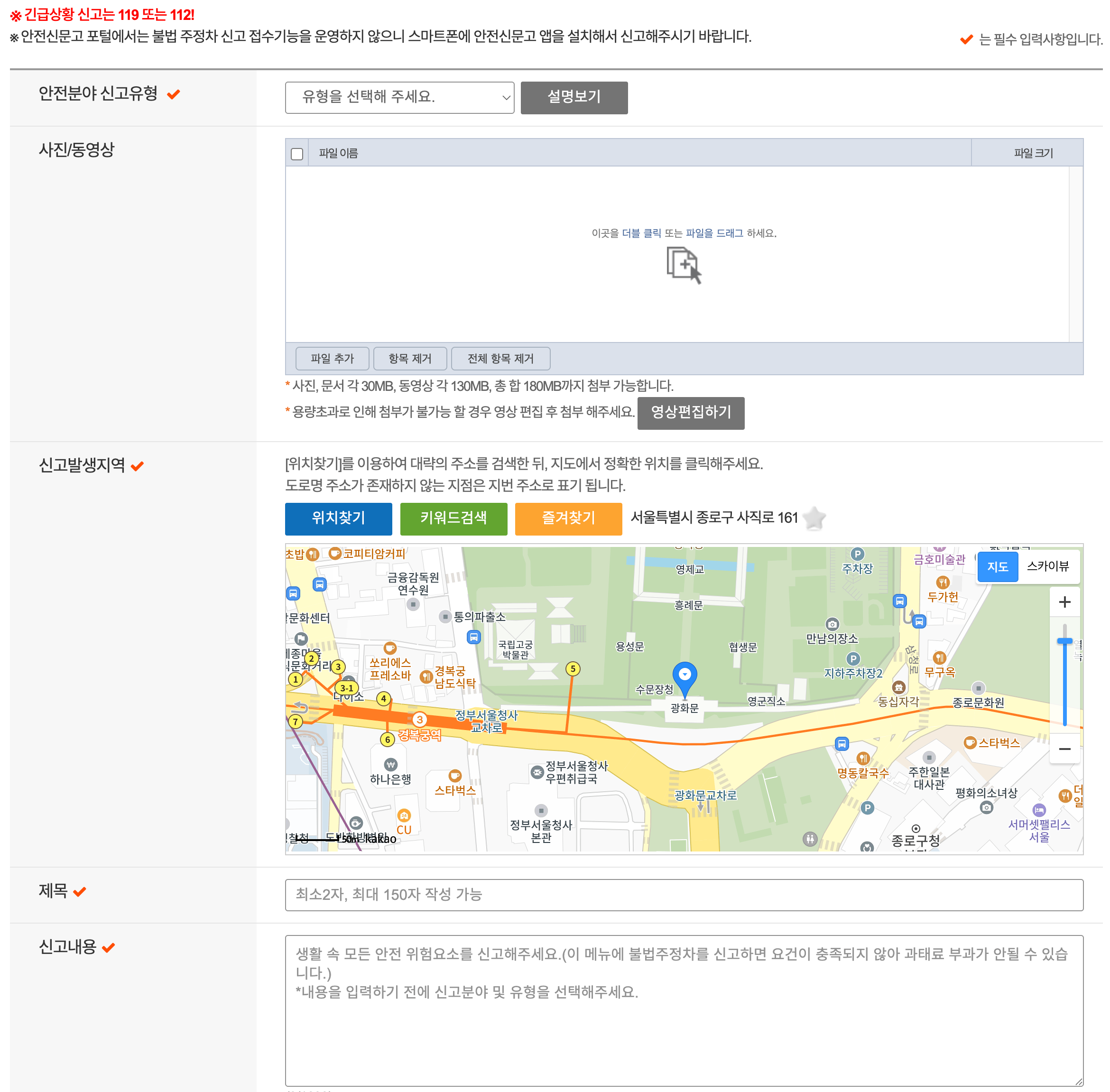The height and width of the screenshot is (1092, 1110).
Task: Toggle the select-all files checkbox
Action: tap(297, 154)
